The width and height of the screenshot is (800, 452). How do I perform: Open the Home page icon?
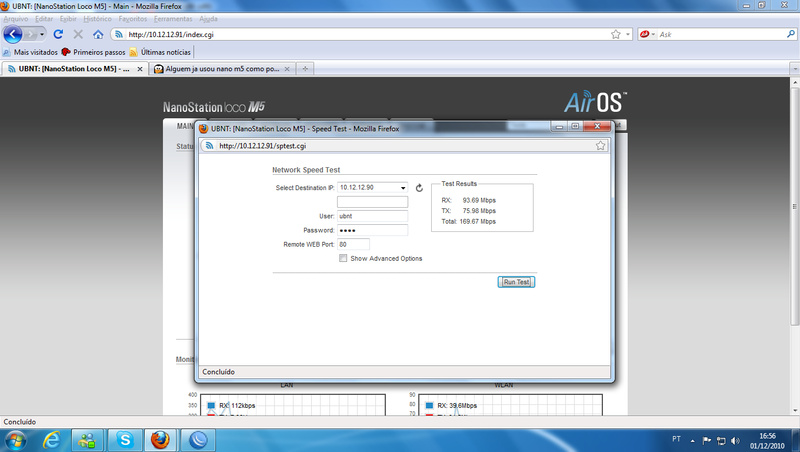pyautogui.click(x=98, y=34)
